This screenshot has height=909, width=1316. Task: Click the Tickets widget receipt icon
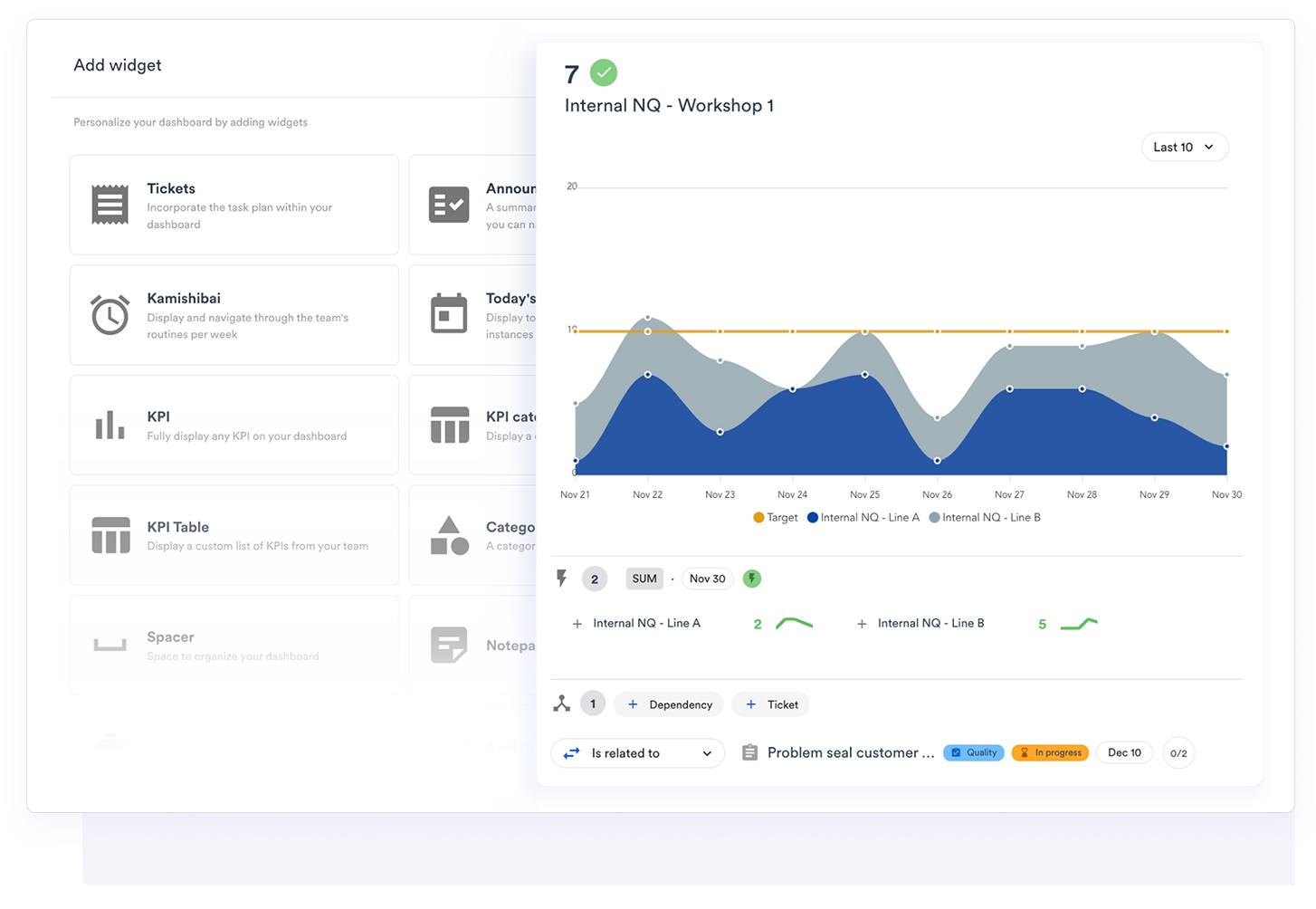click(x=110, y=205)
